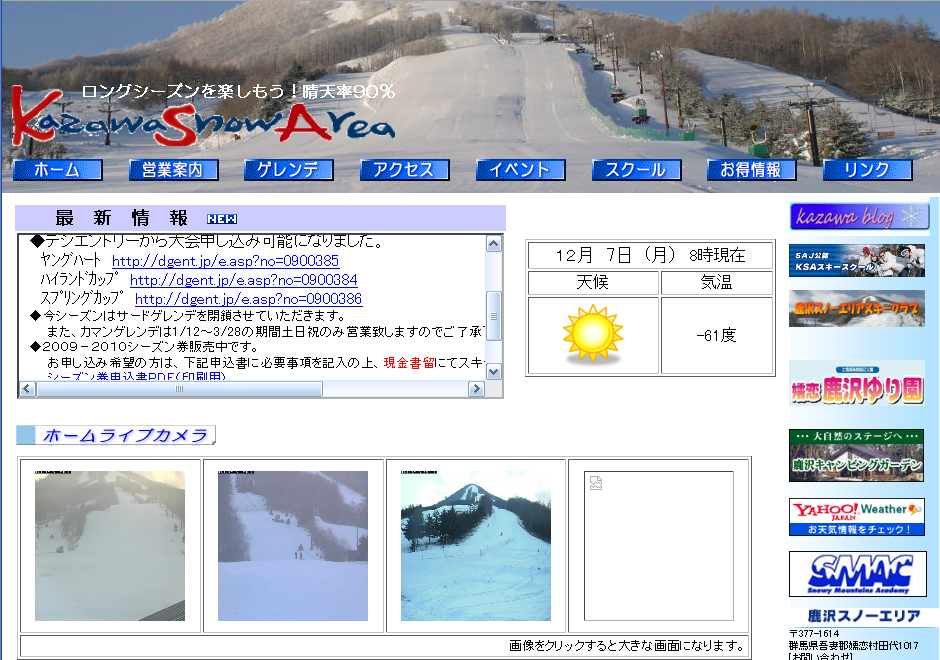Click the ロングシーズンを楽しもう!晴天率90% tagline

(238, 92)
